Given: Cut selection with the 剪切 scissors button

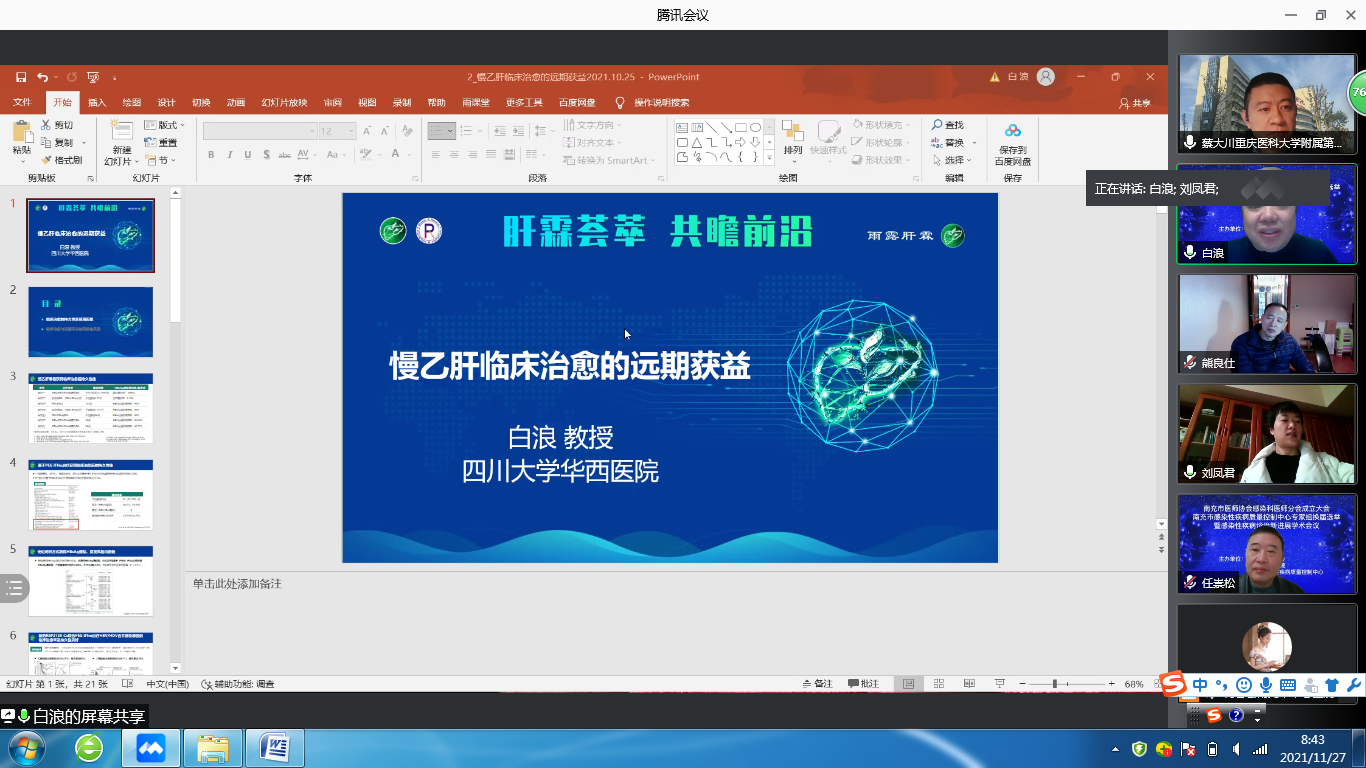Looking at the screenshot, I should click(x=57, y=125).
